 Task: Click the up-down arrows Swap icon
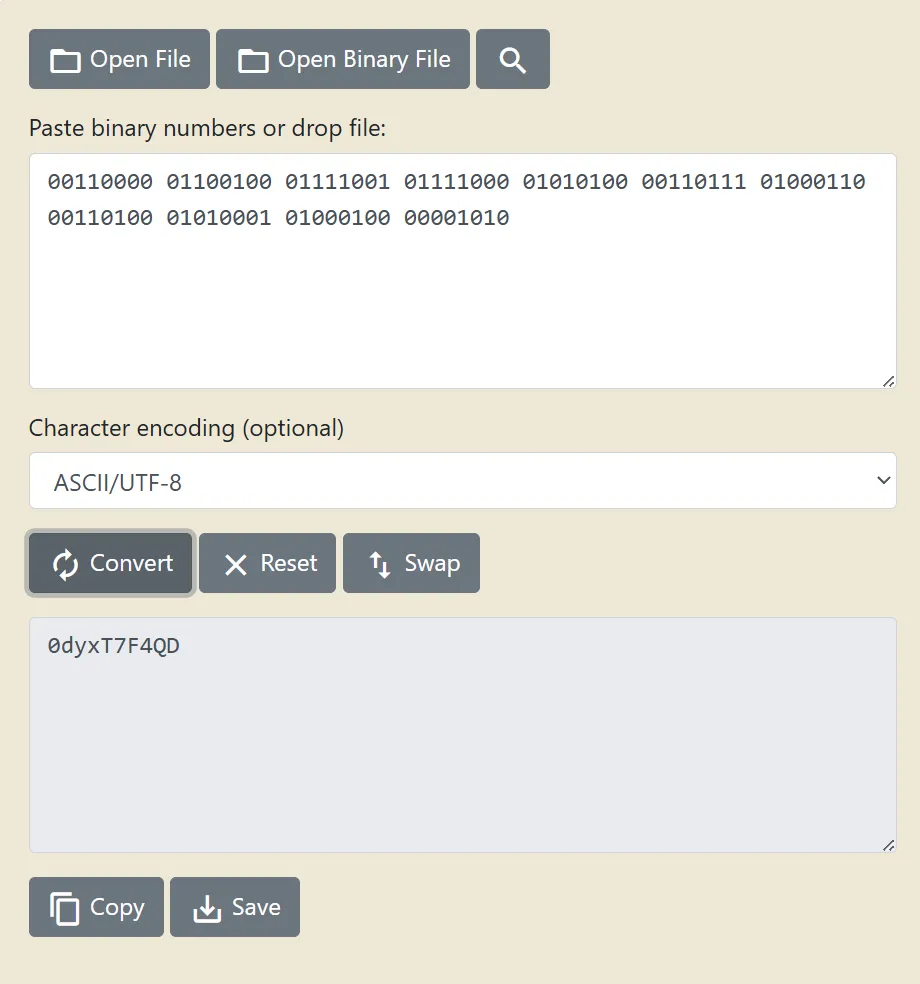380,565
